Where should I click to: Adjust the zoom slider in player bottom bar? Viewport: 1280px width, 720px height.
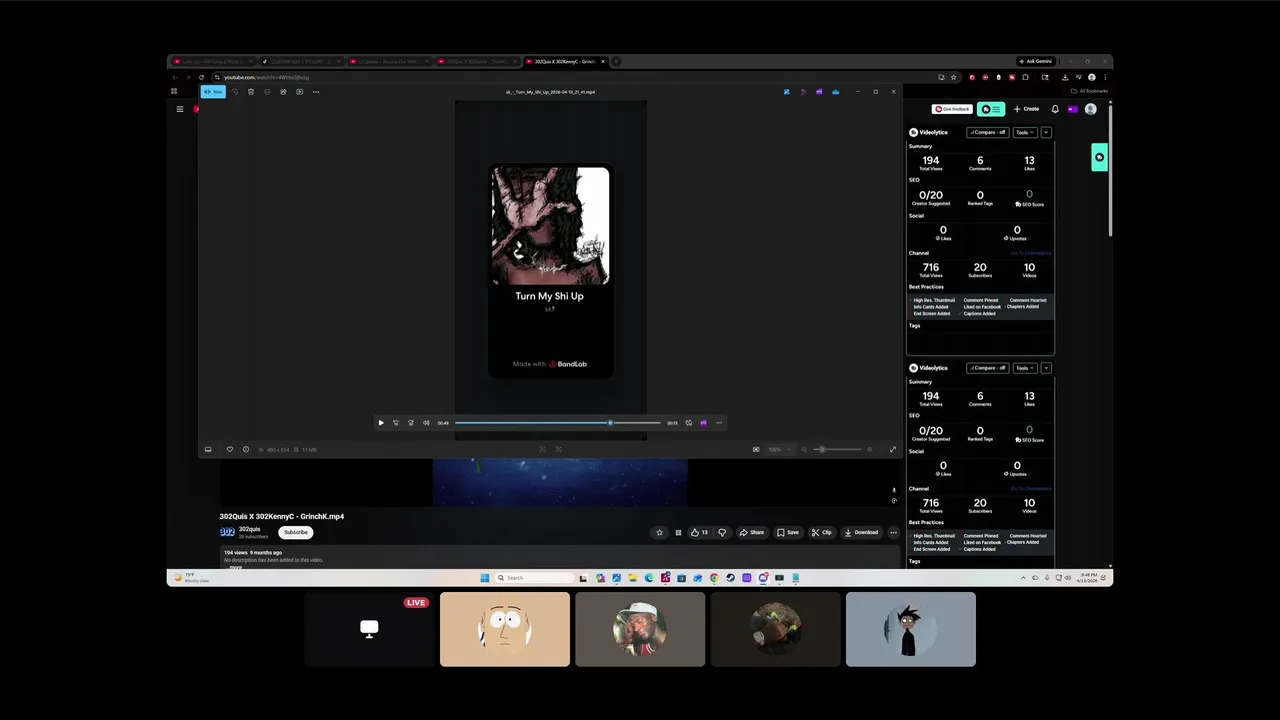836,450
